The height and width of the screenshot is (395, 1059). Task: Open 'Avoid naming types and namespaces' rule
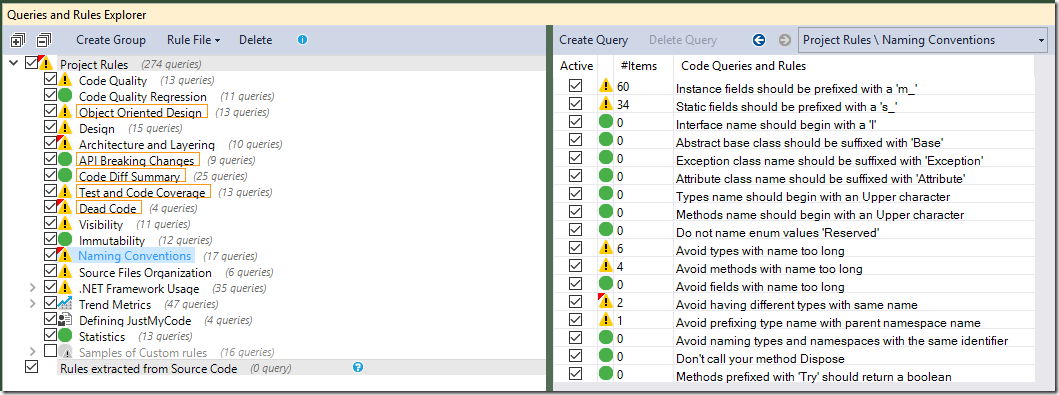click(x=842, y=341)
